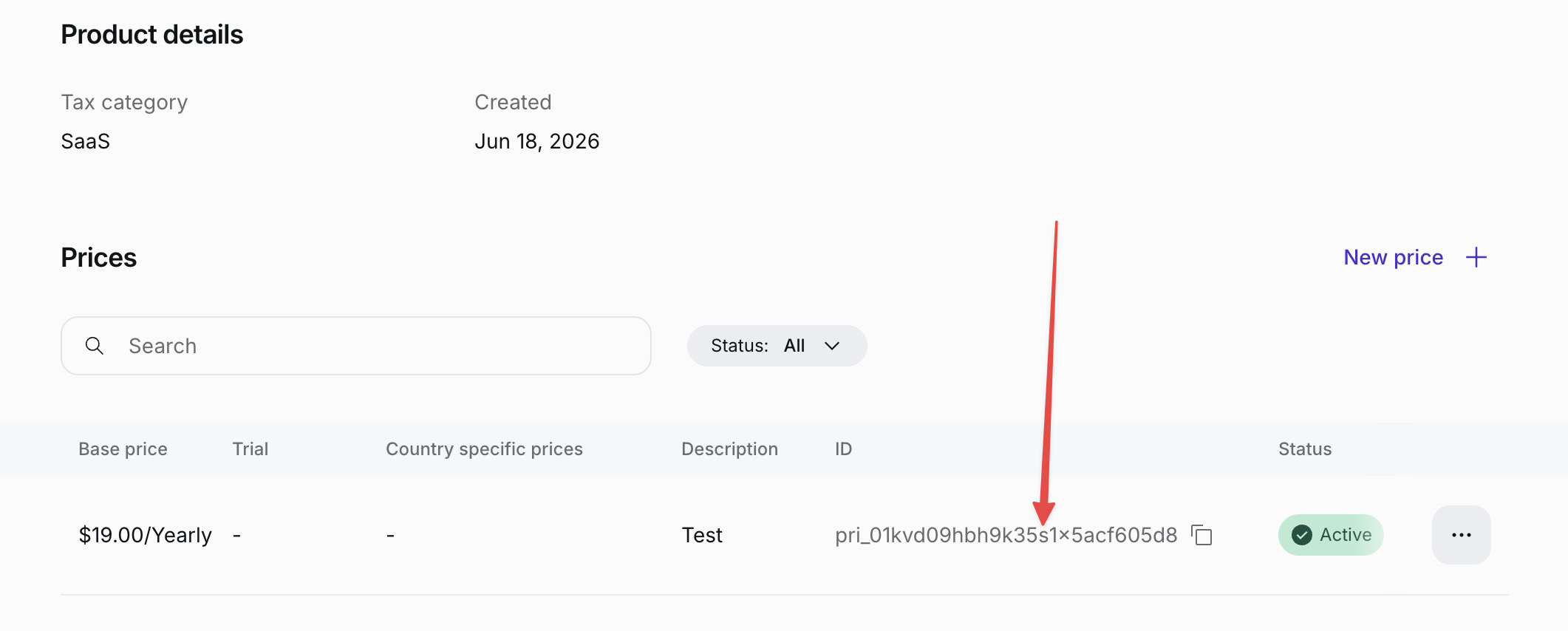Click the Test description cell
The width and height of the screenshot is (1568, 631).
click(x=702, y=535)
